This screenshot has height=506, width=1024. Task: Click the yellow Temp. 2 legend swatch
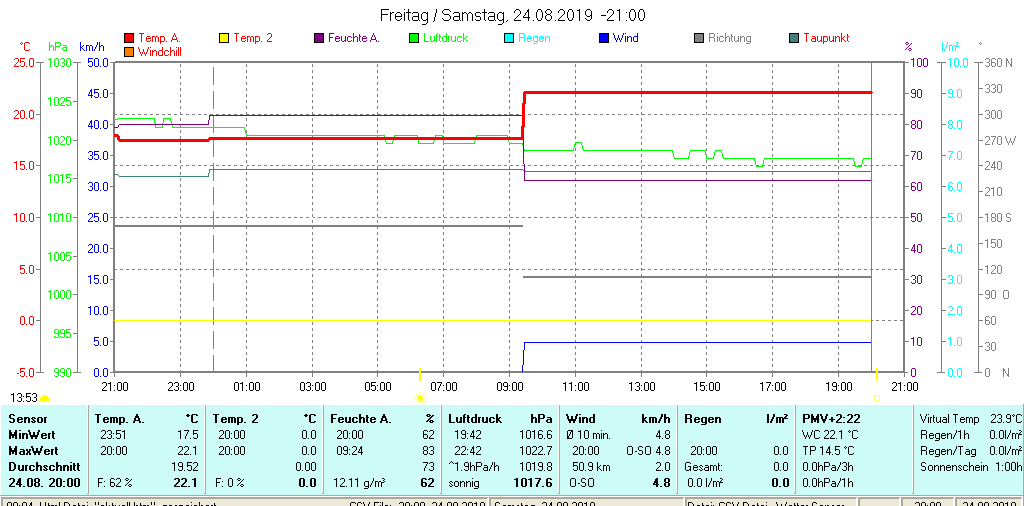pyautogui.click(x=224, y=38)
